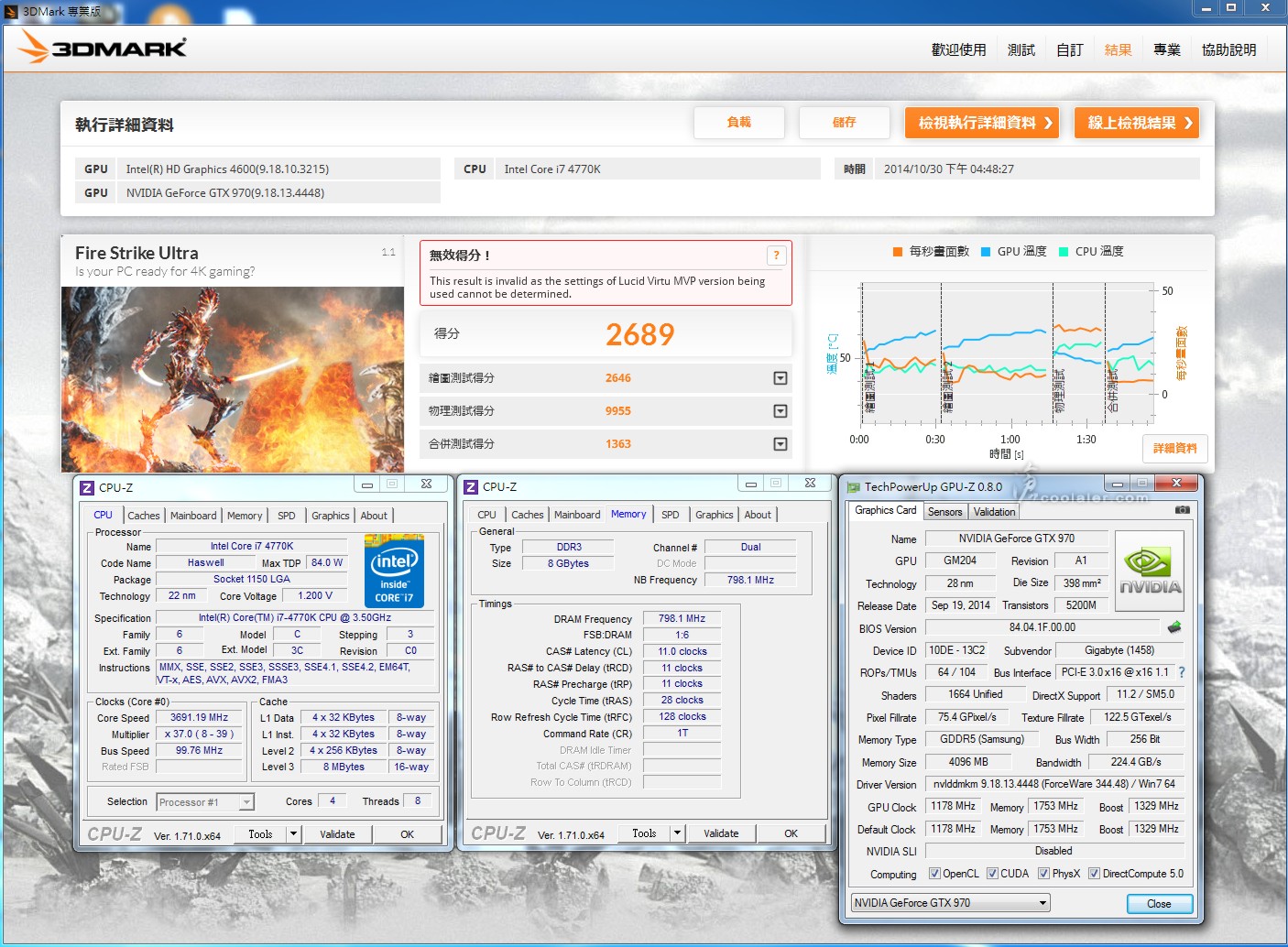Click the BIOS save icon in GPU-Z

tap(1174, 627)
